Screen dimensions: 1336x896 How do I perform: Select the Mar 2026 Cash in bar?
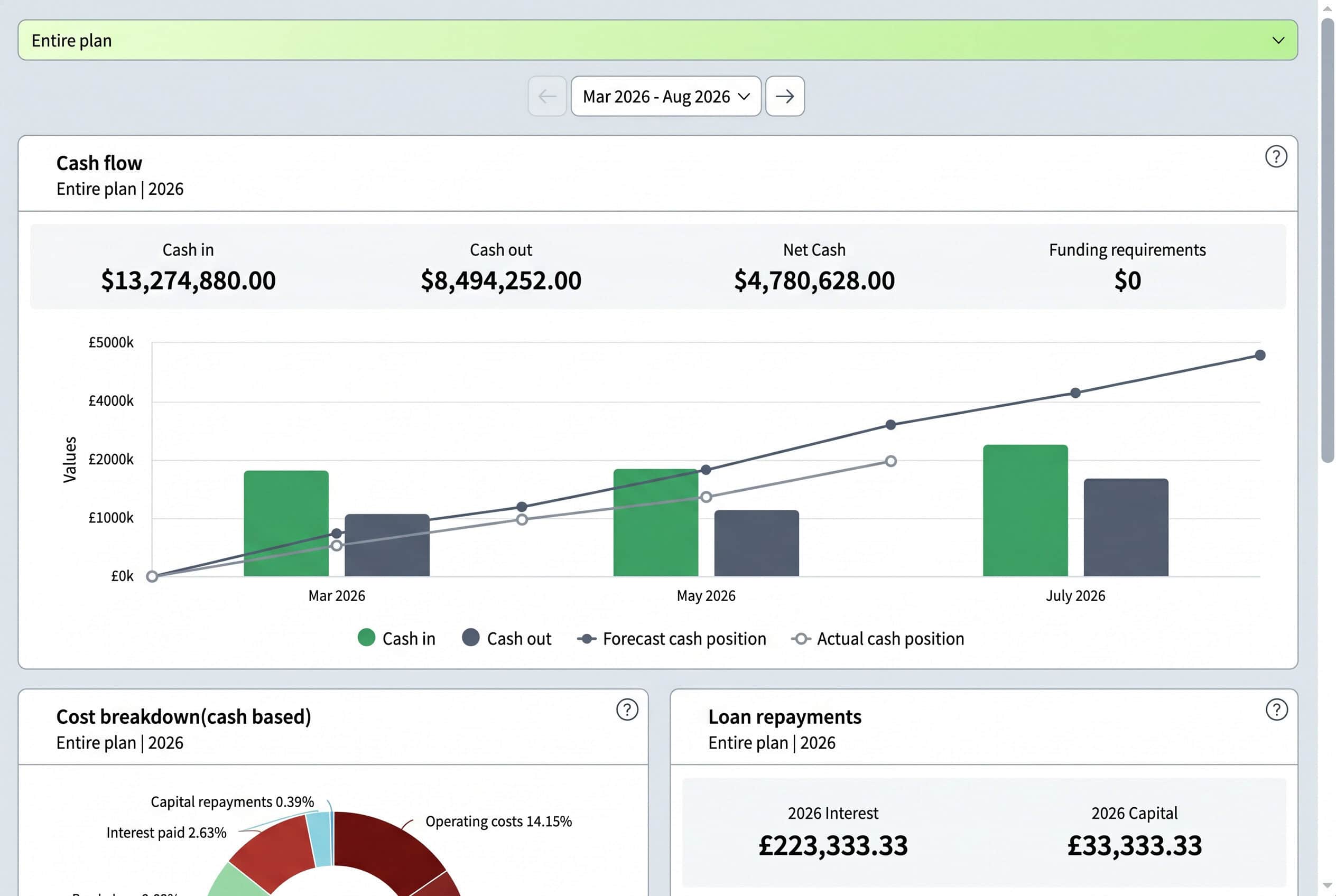(286, 524)
